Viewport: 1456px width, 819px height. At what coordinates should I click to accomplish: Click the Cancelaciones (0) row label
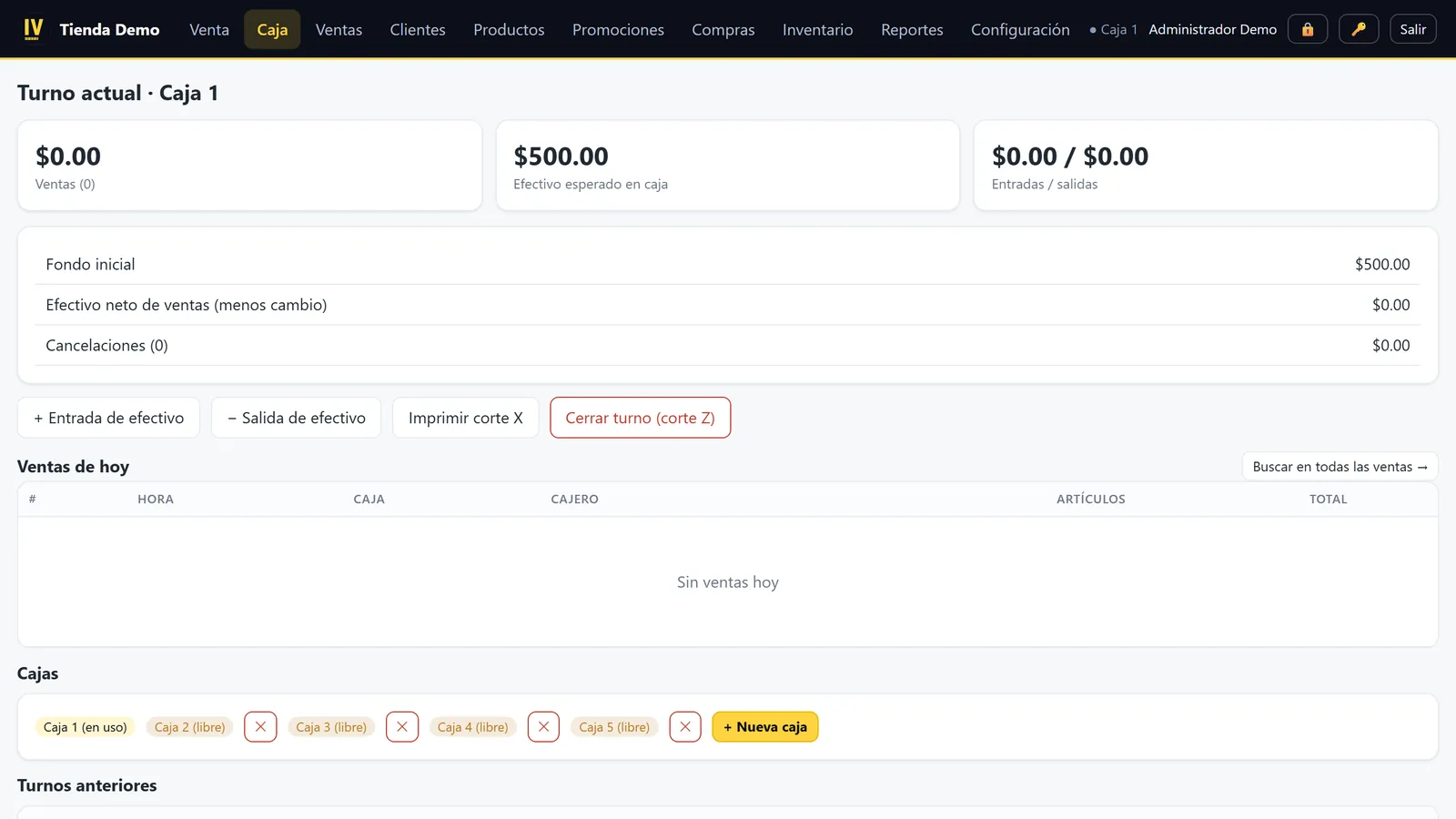106,345
